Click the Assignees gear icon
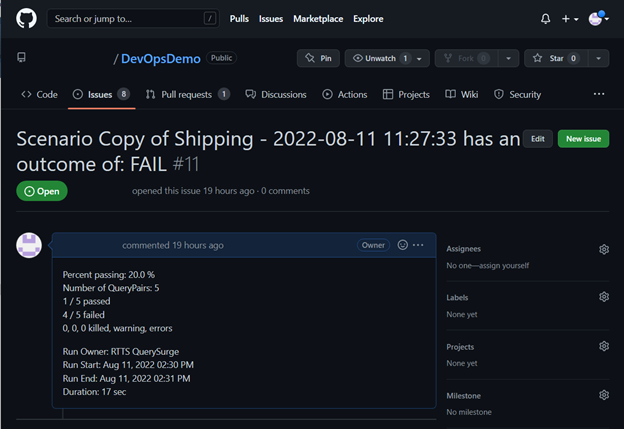The width and height of the screenshot is (624, 429). coord(604,249)
